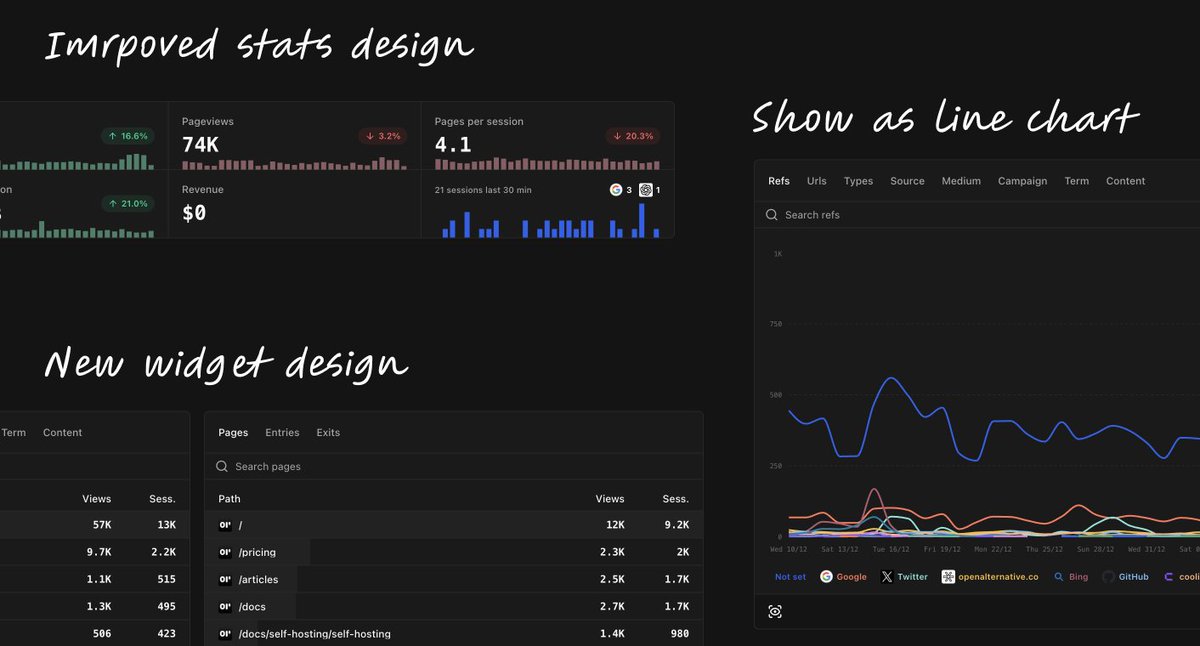Toggle the Not set series in legend
Image resolution: width=1200 pixels, height=646 pixels.
(790, 577)
